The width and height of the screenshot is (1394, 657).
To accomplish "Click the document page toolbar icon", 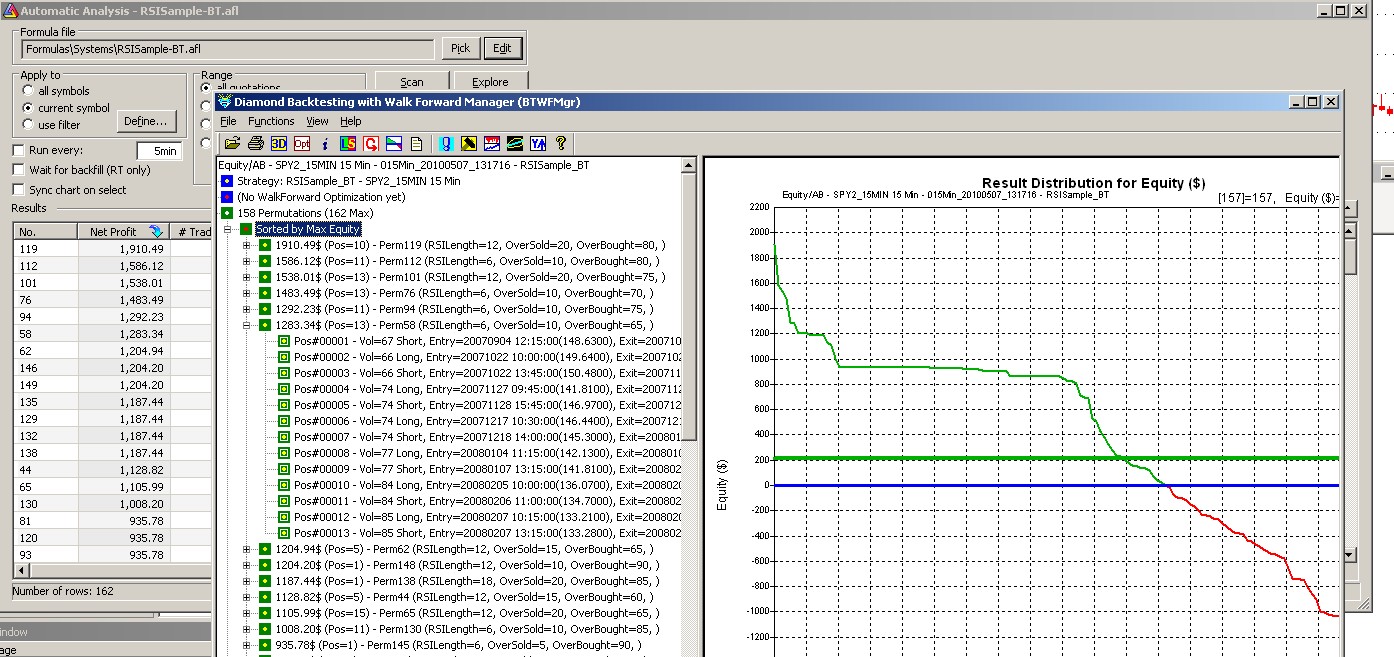I will click(417, 144).
